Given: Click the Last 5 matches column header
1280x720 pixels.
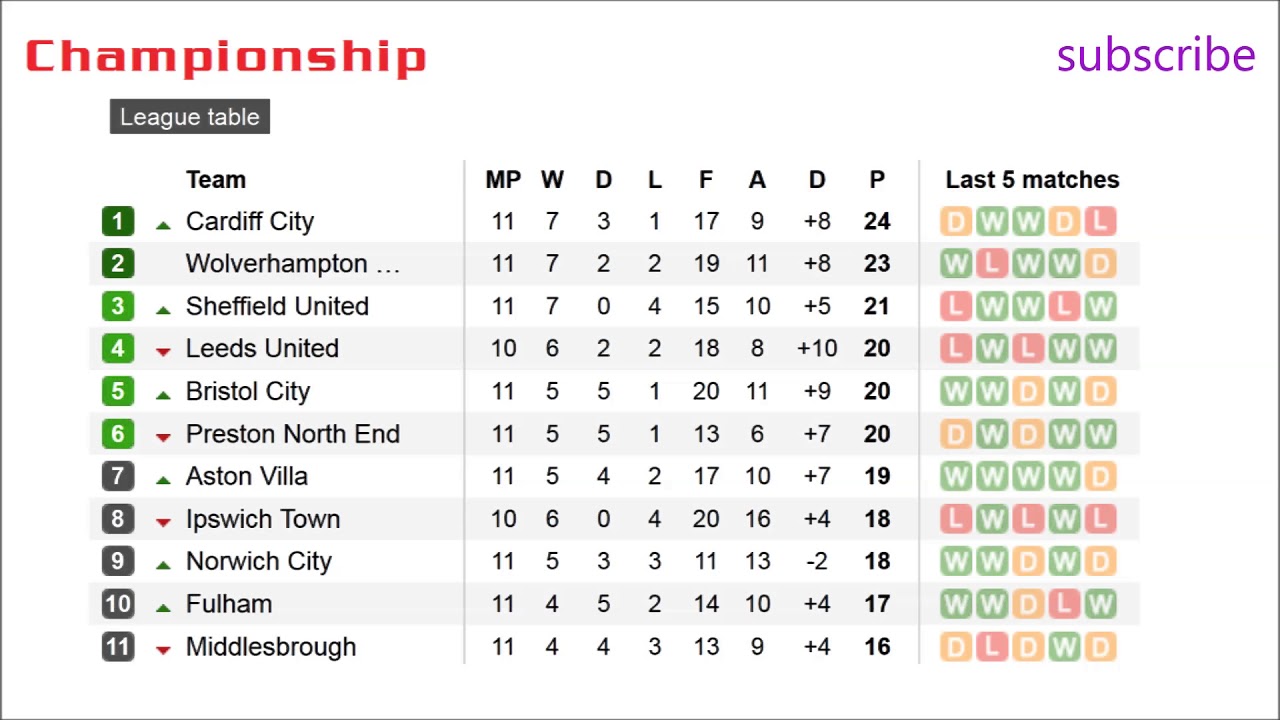Looking at the screenshot, I should [x=1032, y=180].
